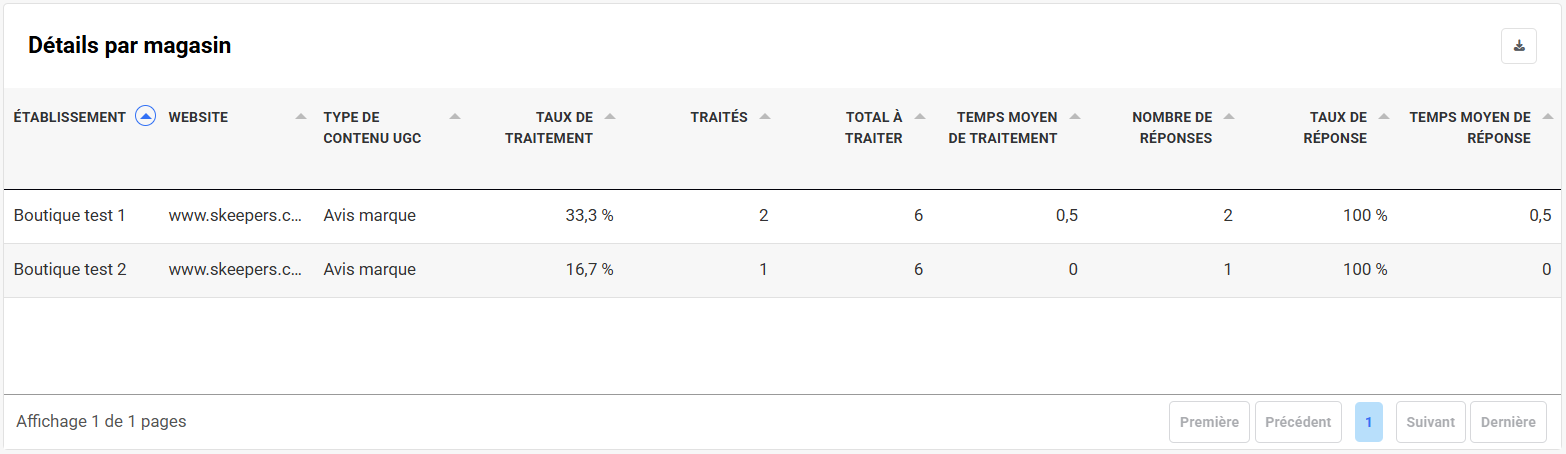Jump to the Dernière page
This screenshot has width=1566, height=454.
pyautogui.click(x=1508, y=422)
